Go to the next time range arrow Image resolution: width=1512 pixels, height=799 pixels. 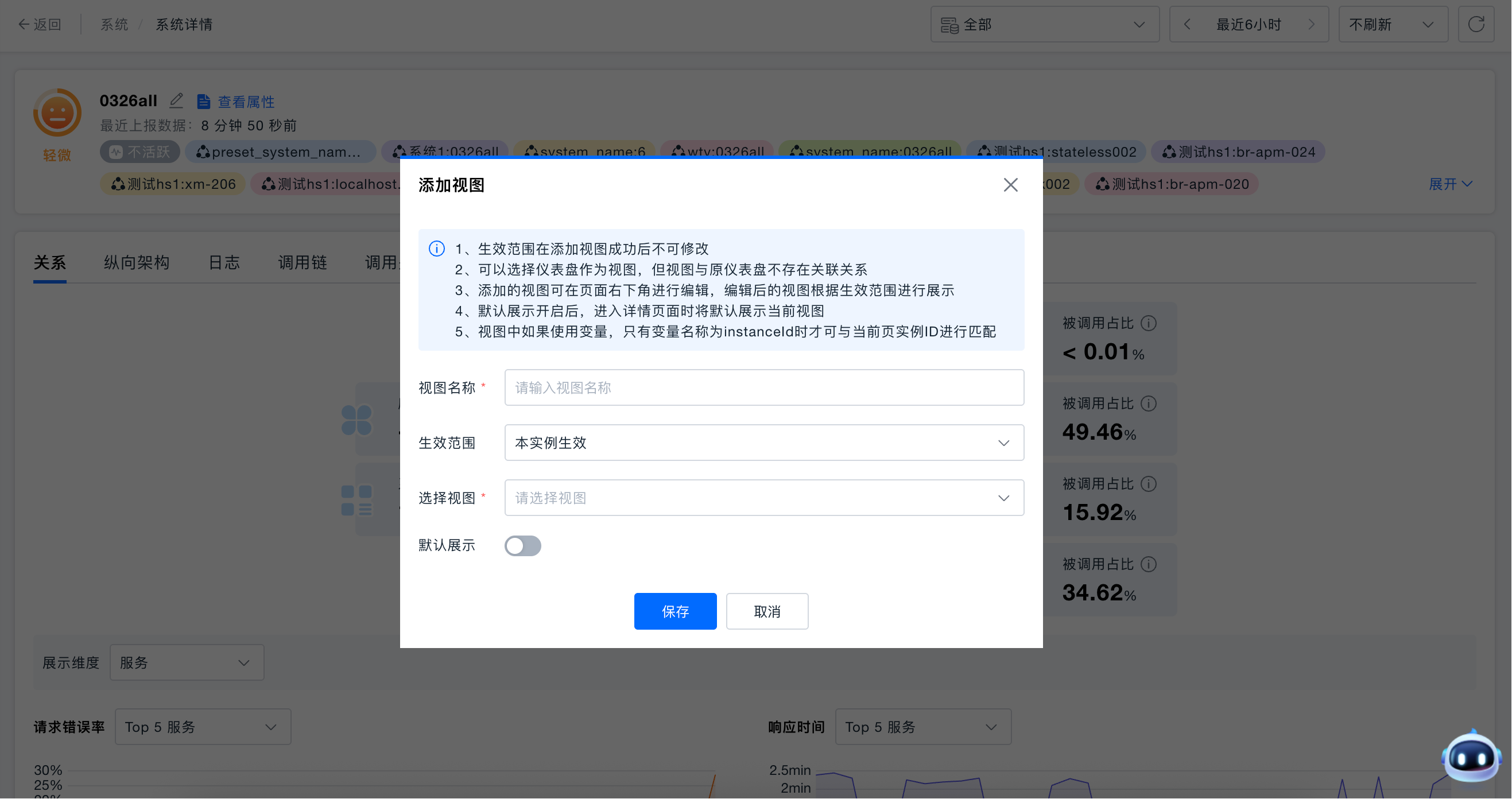1311,24
